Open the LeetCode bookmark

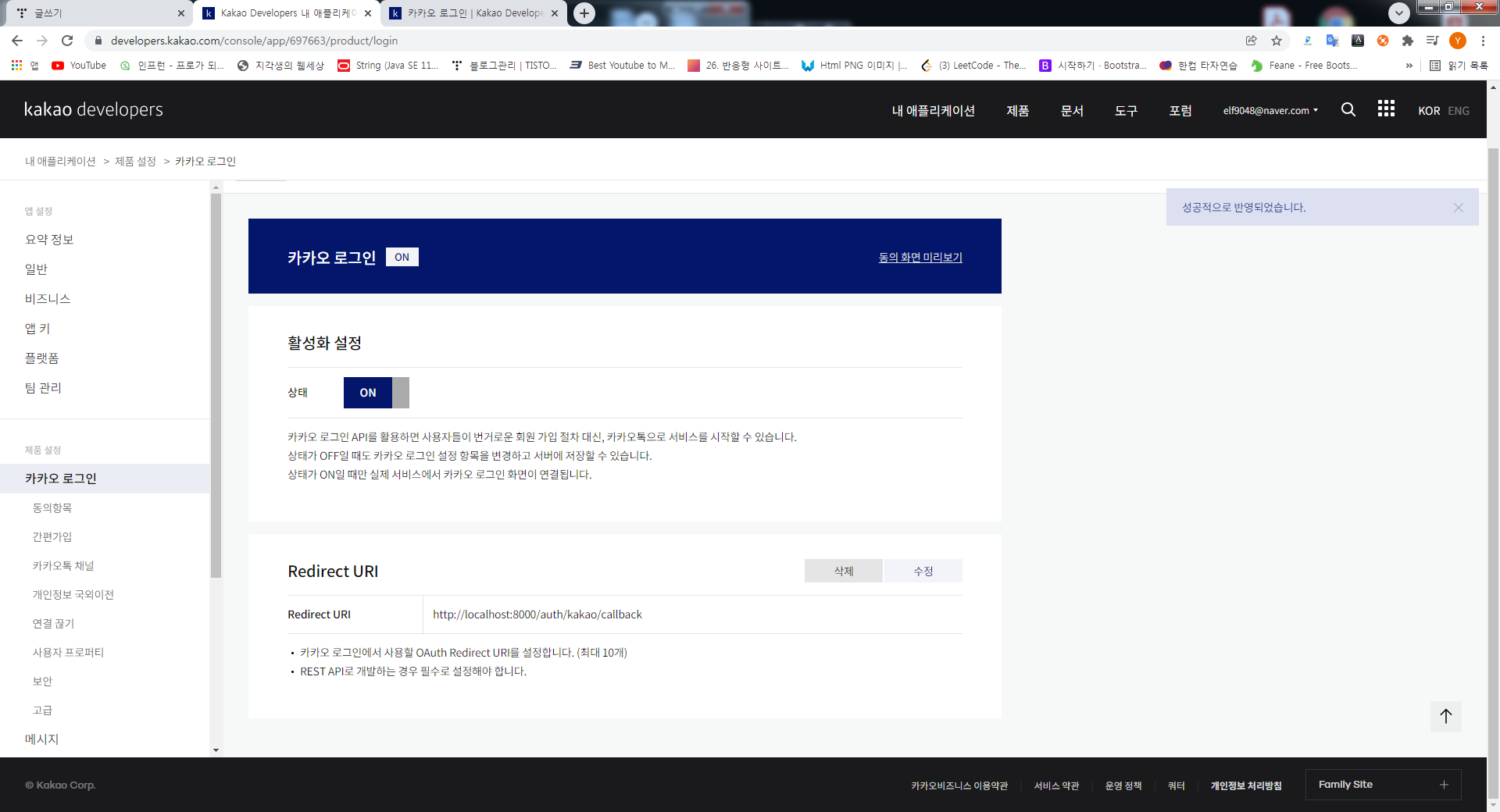(973, 66)
